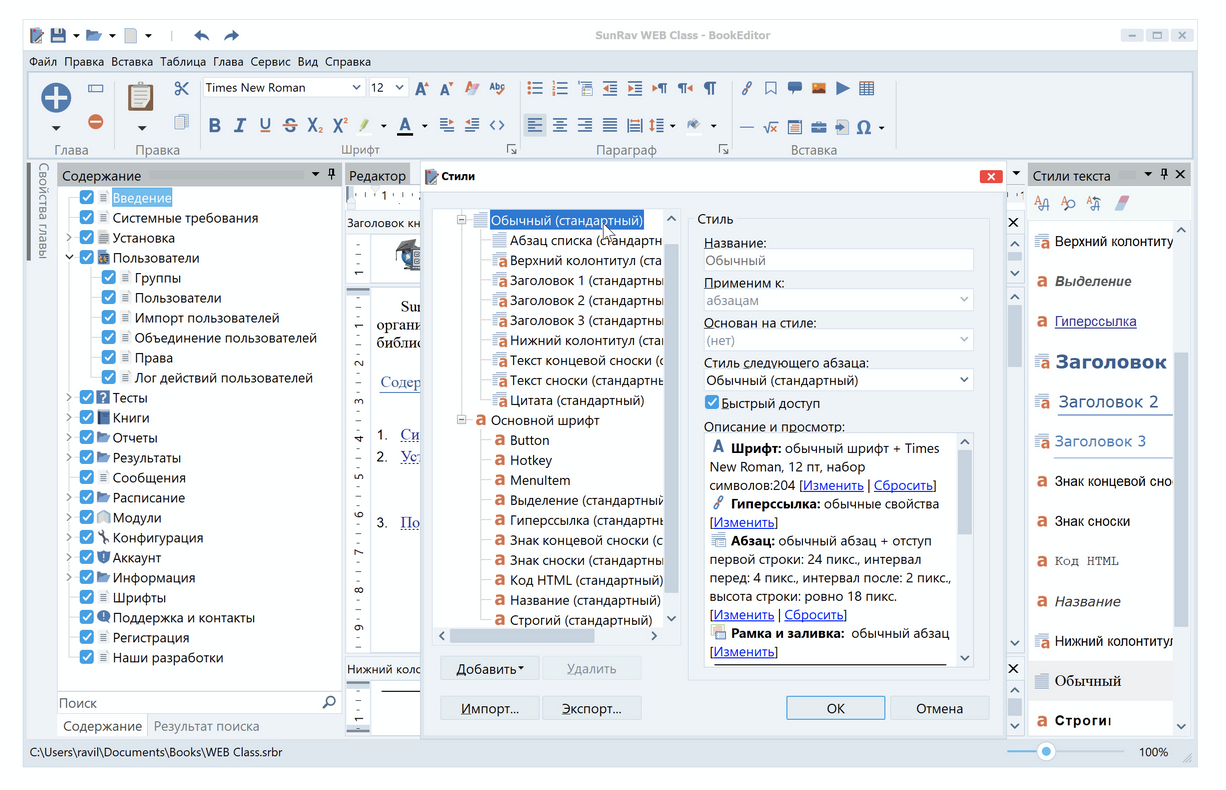Apply subscript formatting

click(314, 125)
